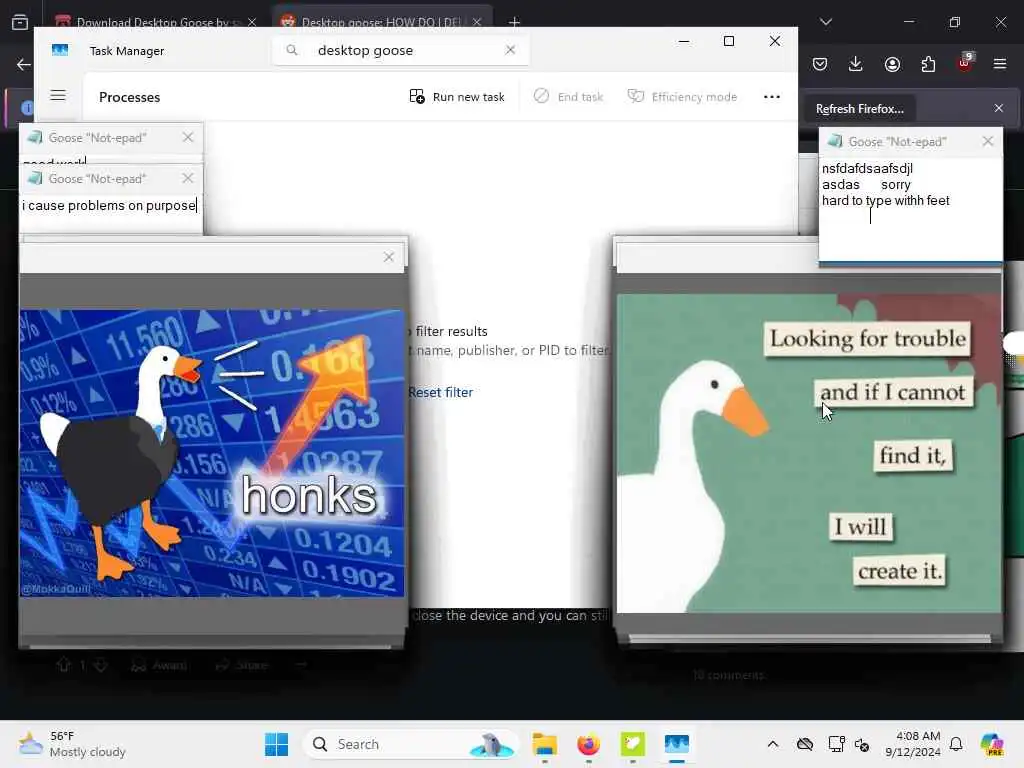Open the Task Manager hamburger navigation menu
The image size is (1024, 768).
point(58,96)
